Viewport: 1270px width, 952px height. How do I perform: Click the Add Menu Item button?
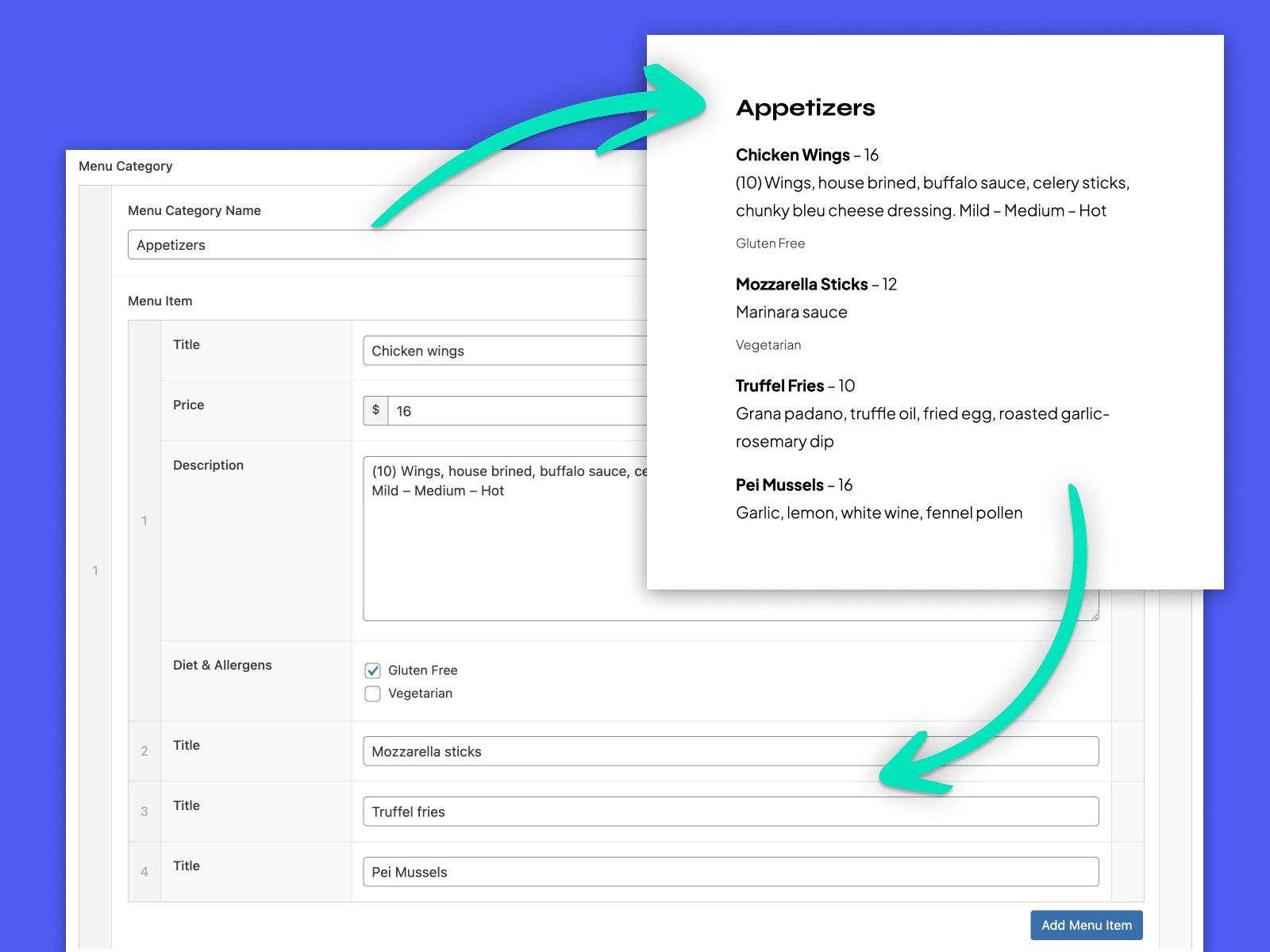coord(1086,925)
